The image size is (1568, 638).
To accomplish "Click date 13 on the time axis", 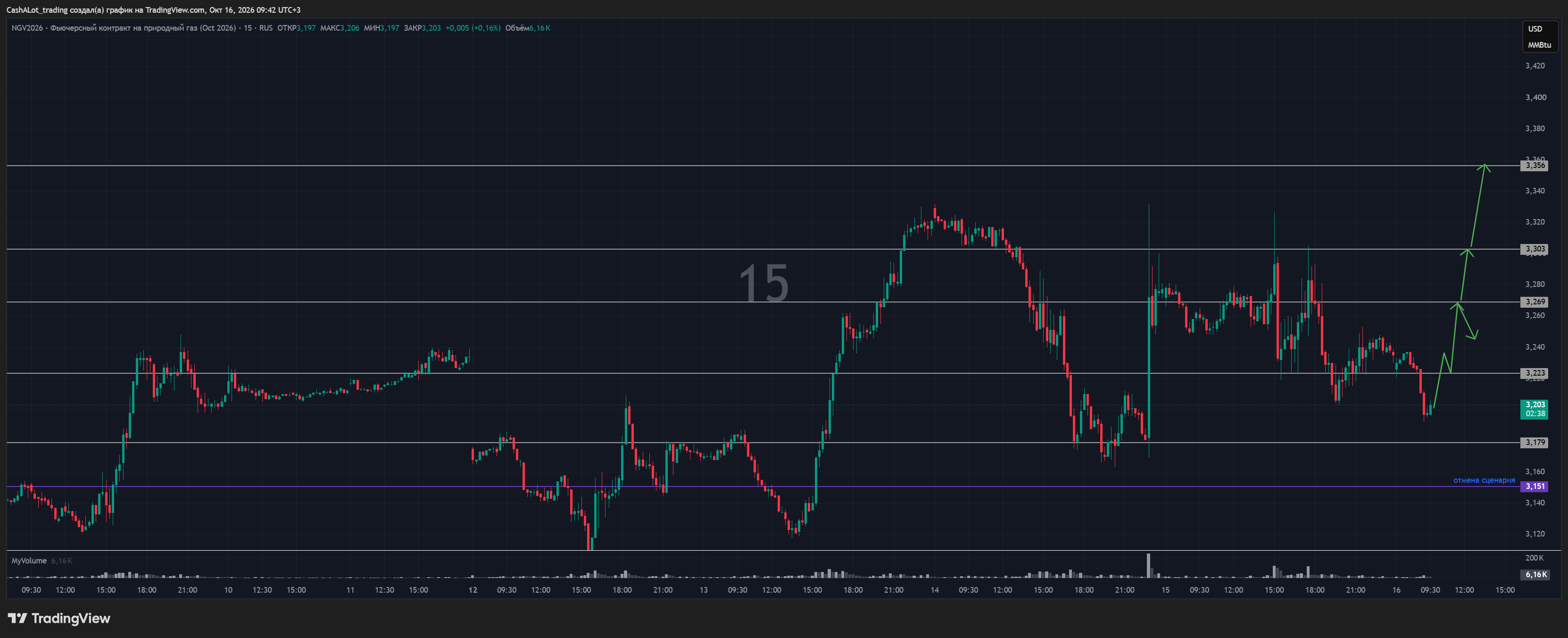I will (704, 590).
